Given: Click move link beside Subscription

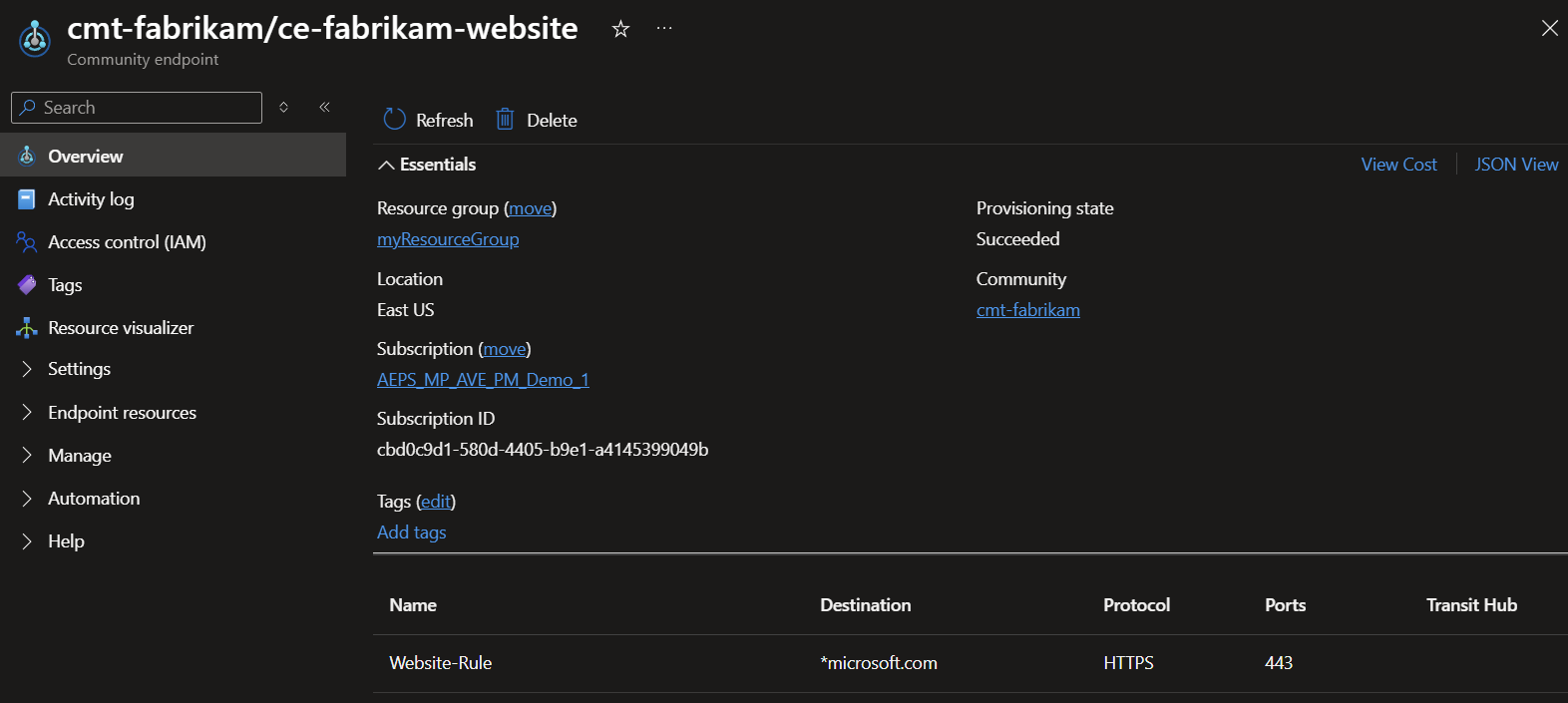Looking at the screenshot, I should tap(505, 349).
